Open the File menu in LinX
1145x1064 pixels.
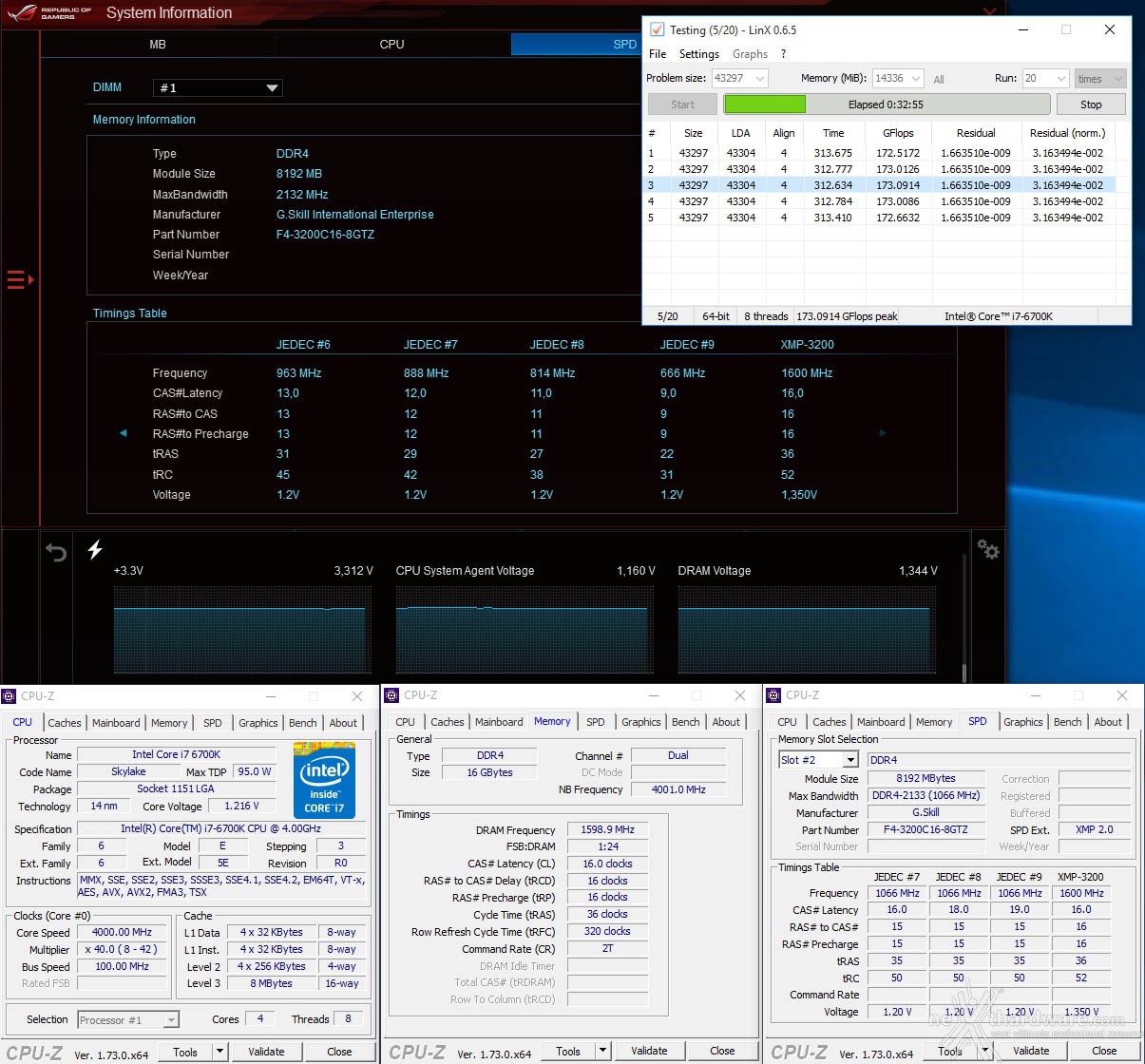[658, 54]
